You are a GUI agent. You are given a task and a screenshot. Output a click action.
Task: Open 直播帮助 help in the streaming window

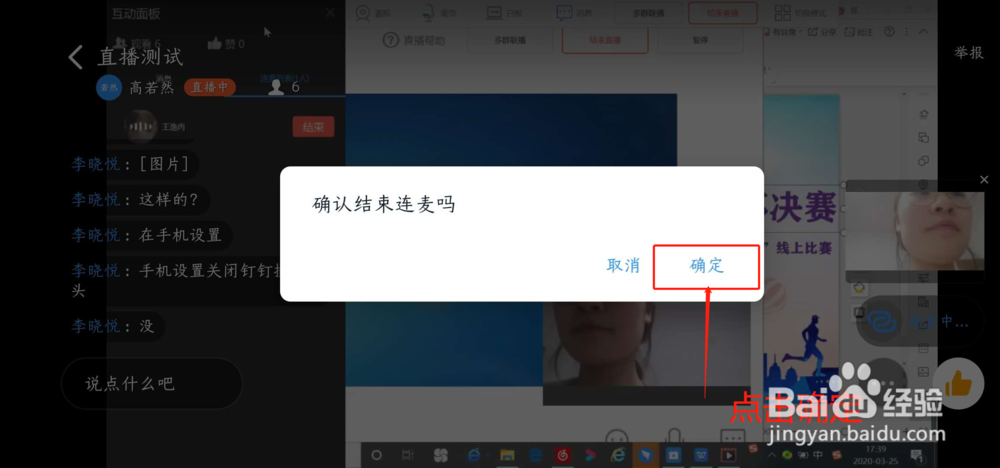click(414, 40)
